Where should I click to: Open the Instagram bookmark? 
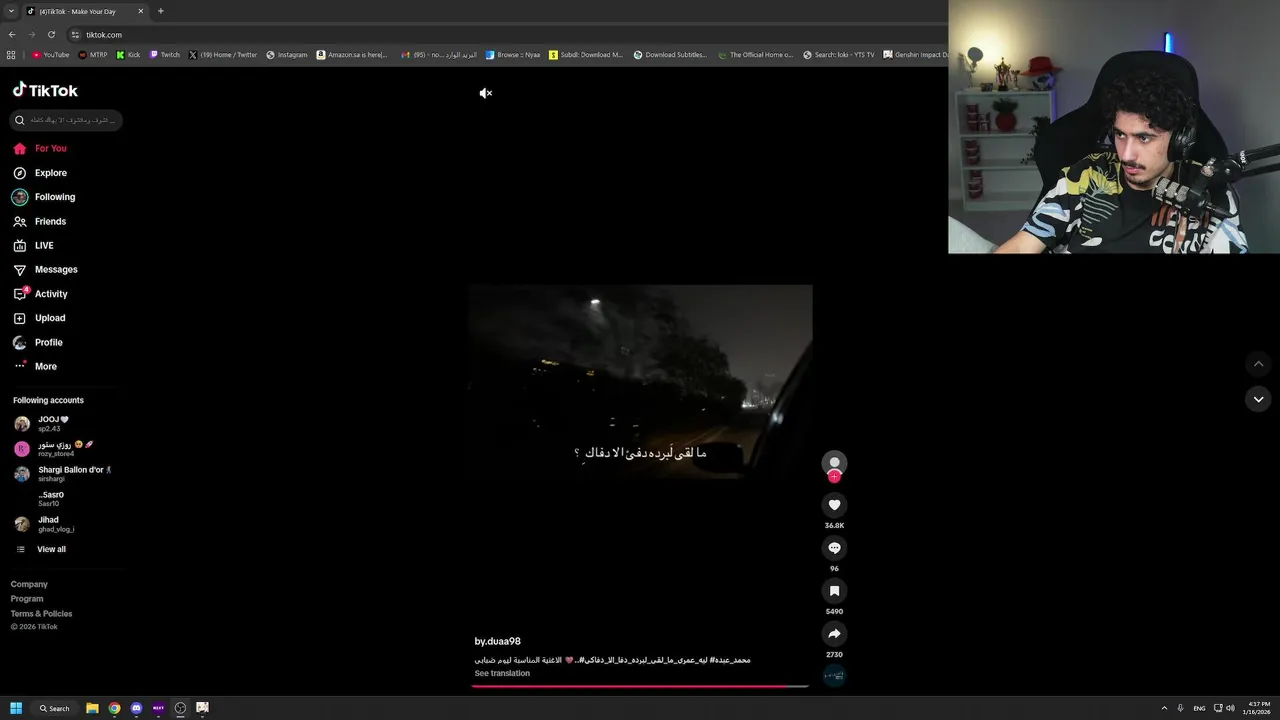(287, 55)
